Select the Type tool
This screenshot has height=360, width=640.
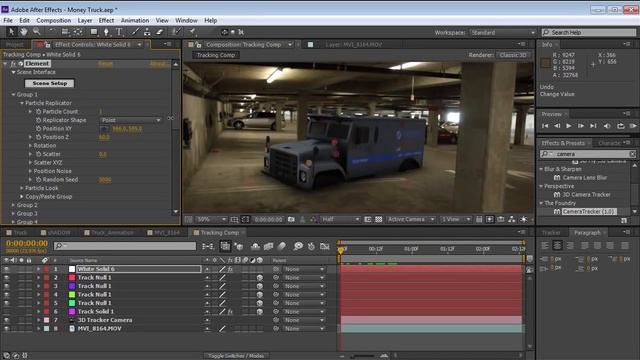[x=119, y=32]
